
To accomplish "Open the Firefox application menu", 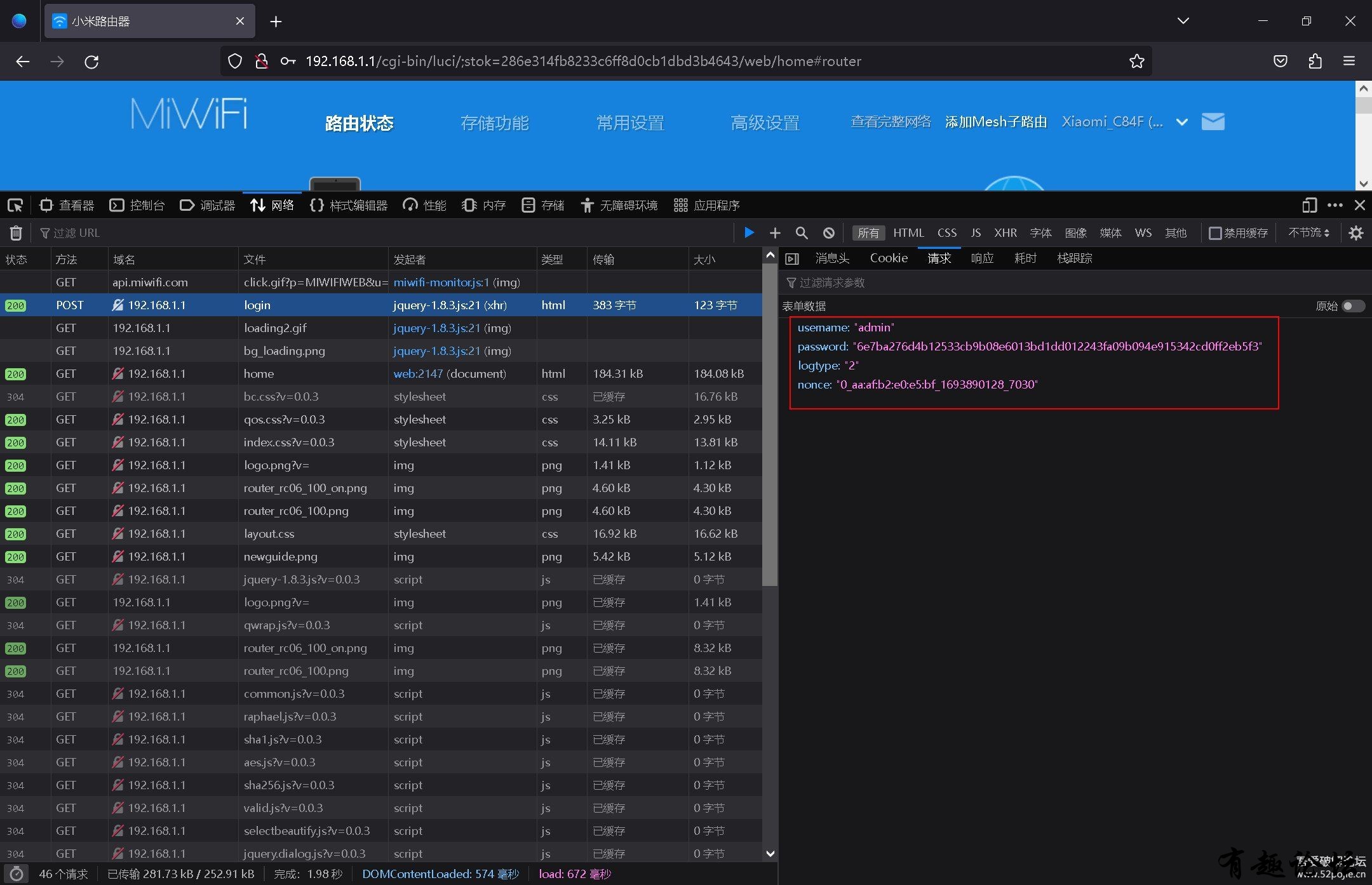I will point(1349,61).
